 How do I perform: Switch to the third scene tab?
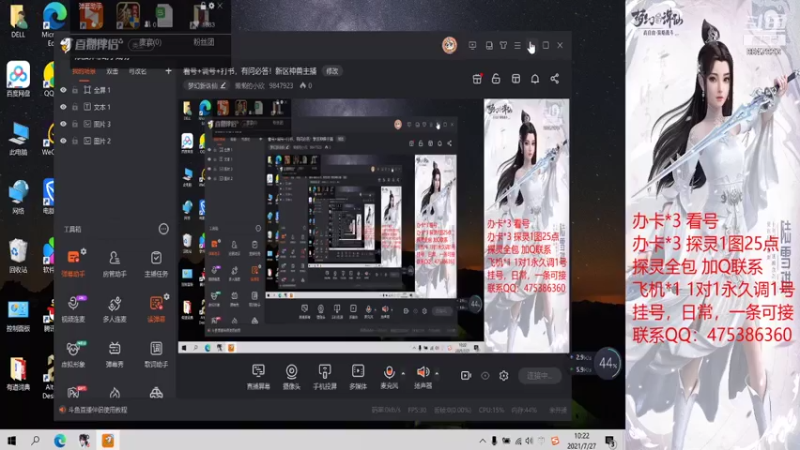coord(138,71)
